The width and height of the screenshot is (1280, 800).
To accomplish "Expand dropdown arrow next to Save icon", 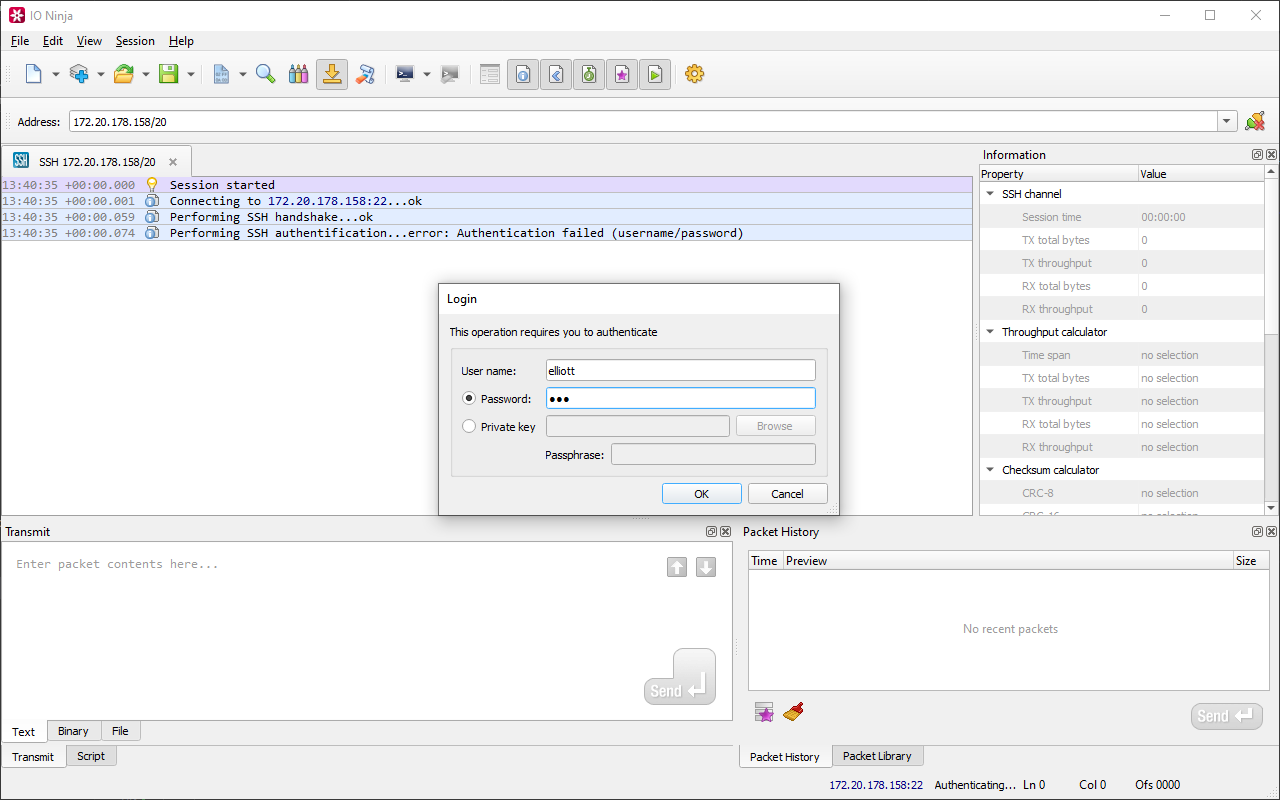I will tap(191, 74).
